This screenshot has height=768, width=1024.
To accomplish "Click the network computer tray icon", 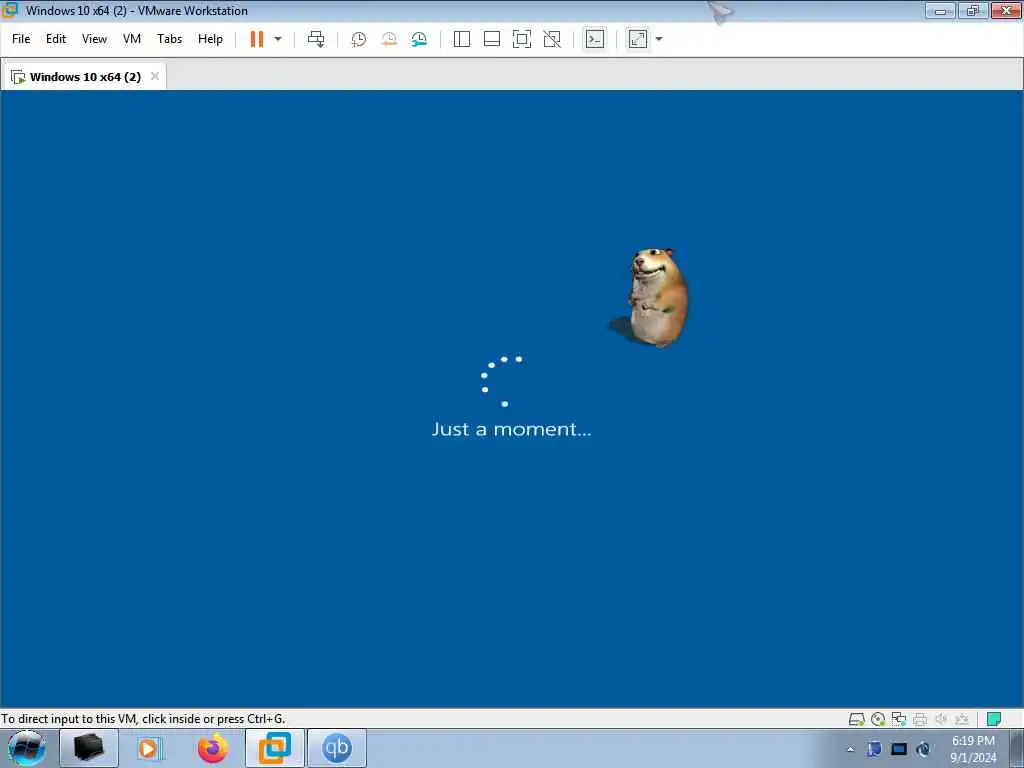I will [874, 749].
